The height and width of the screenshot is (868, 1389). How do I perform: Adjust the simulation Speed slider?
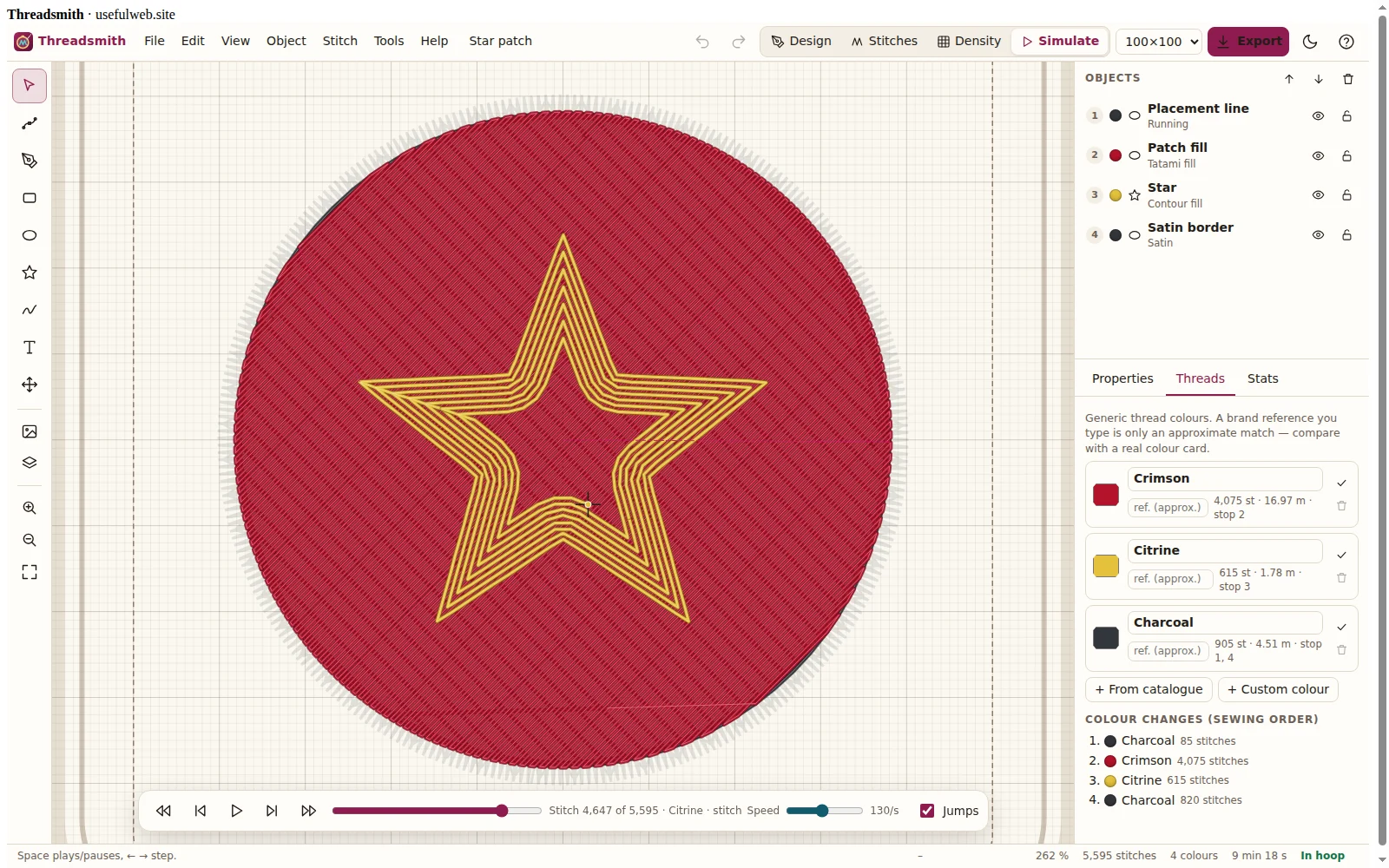pyautogui.click(x=825, y=811)
